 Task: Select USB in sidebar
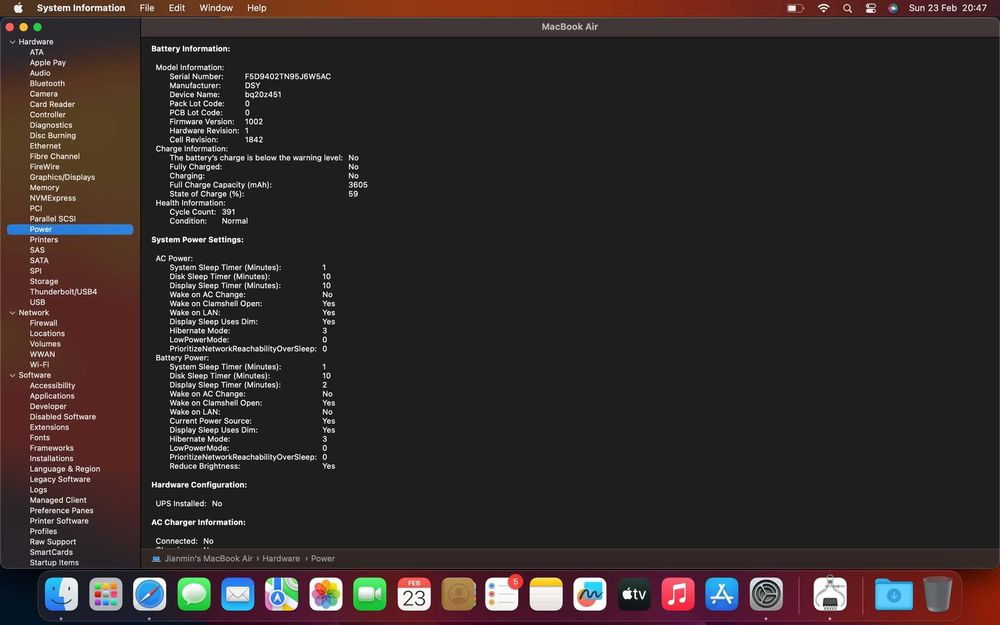(37, 302)
